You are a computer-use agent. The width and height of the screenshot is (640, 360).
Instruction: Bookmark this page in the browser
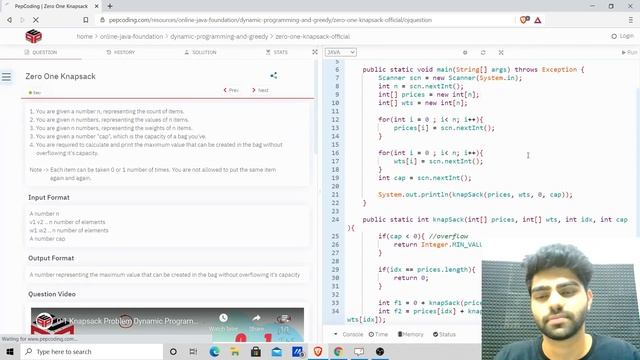point(86,20)
